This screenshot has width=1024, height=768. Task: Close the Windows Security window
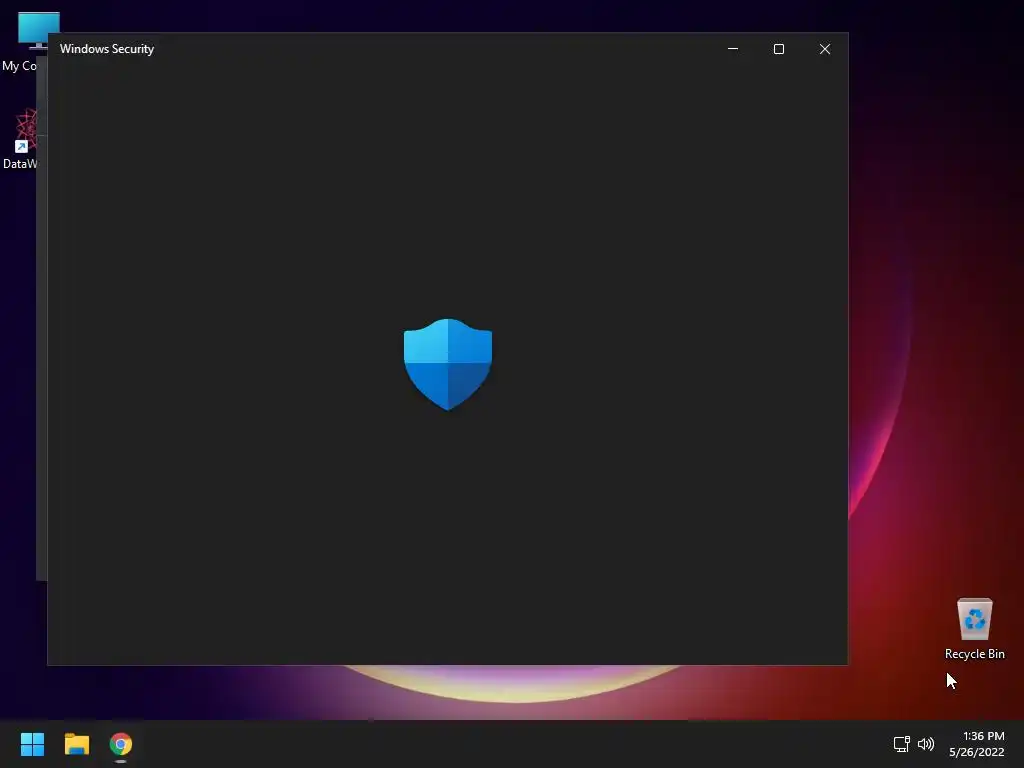point(825,49)
